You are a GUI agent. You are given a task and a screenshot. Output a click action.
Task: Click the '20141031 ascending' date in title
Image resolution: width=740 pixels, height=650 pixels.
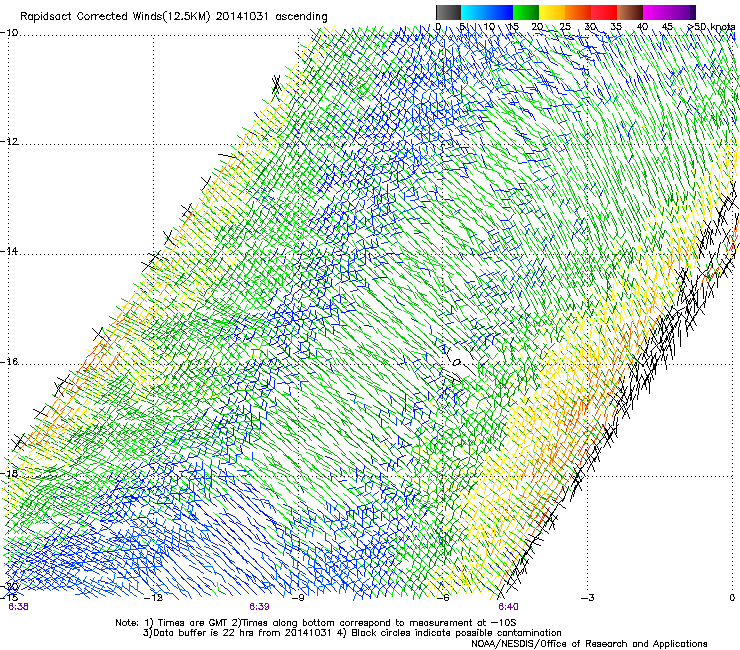coord(272,17)
